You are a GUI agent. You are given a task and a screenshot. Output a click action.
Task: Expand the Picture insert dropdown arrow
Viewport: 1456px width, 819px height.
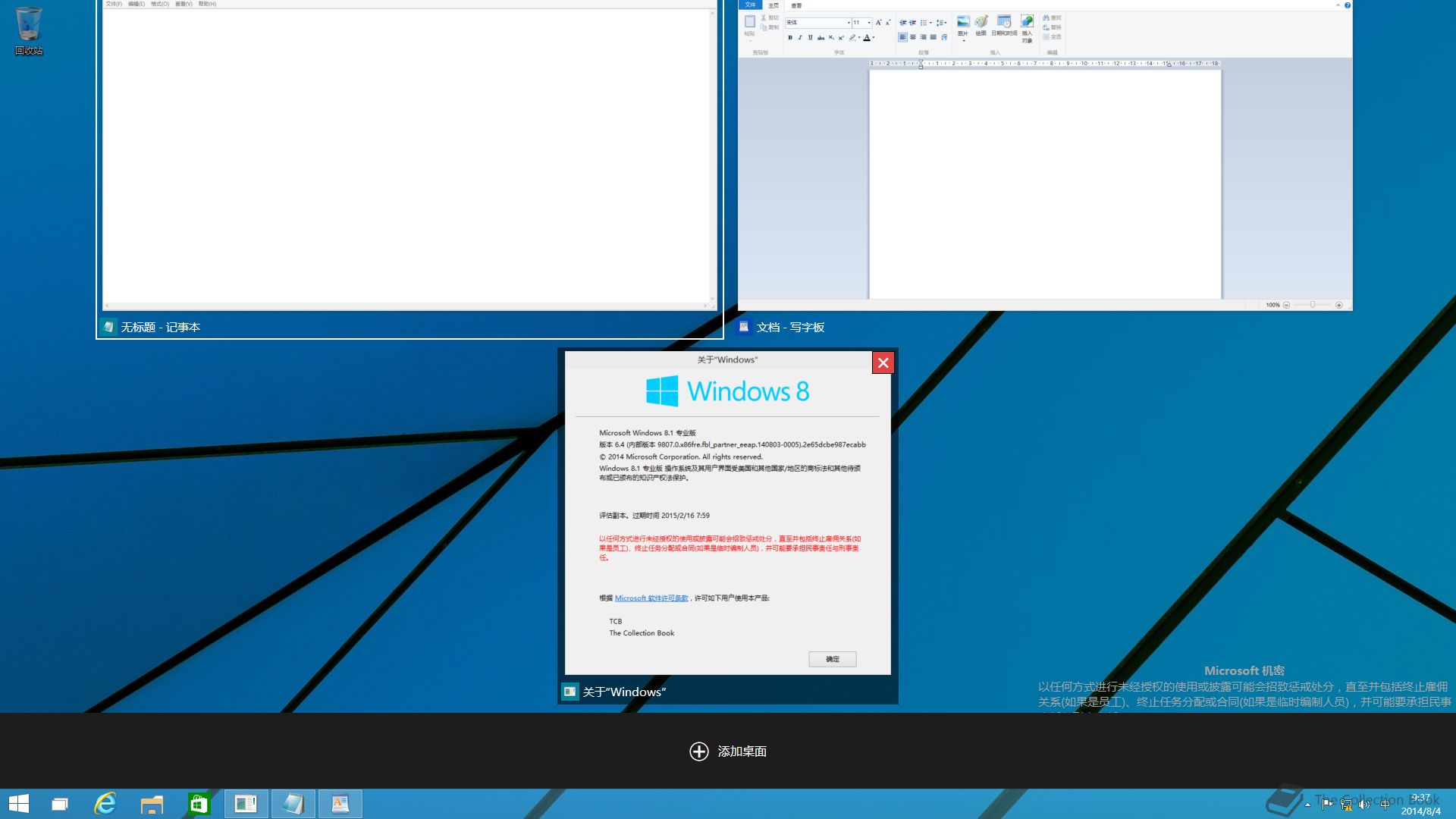tap(964, 41)
